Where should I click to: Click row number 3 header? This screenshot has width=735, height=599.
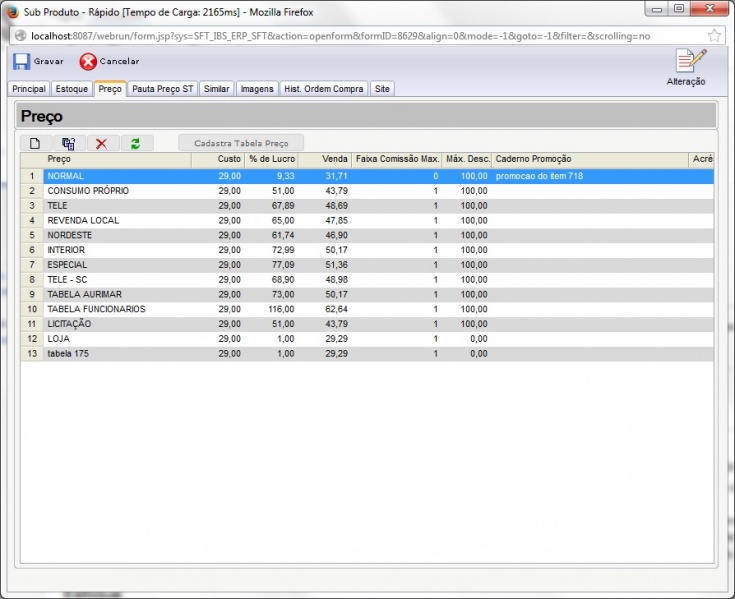[32, 206]
